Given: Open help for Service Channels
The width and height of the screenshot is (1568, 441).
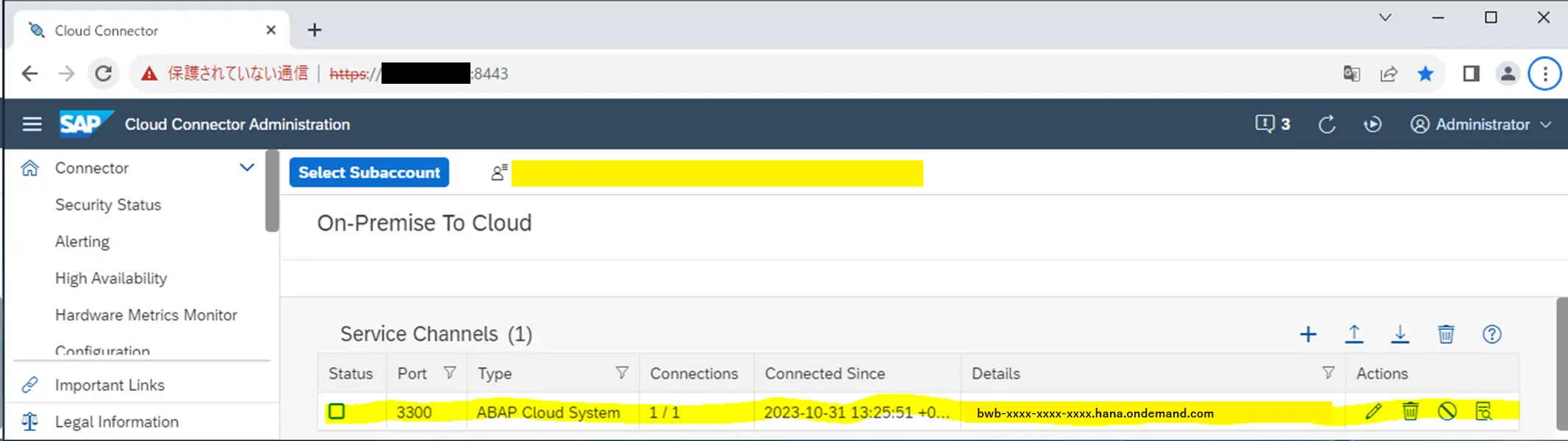Looking at the screenshot, I should coord(1492,334).
